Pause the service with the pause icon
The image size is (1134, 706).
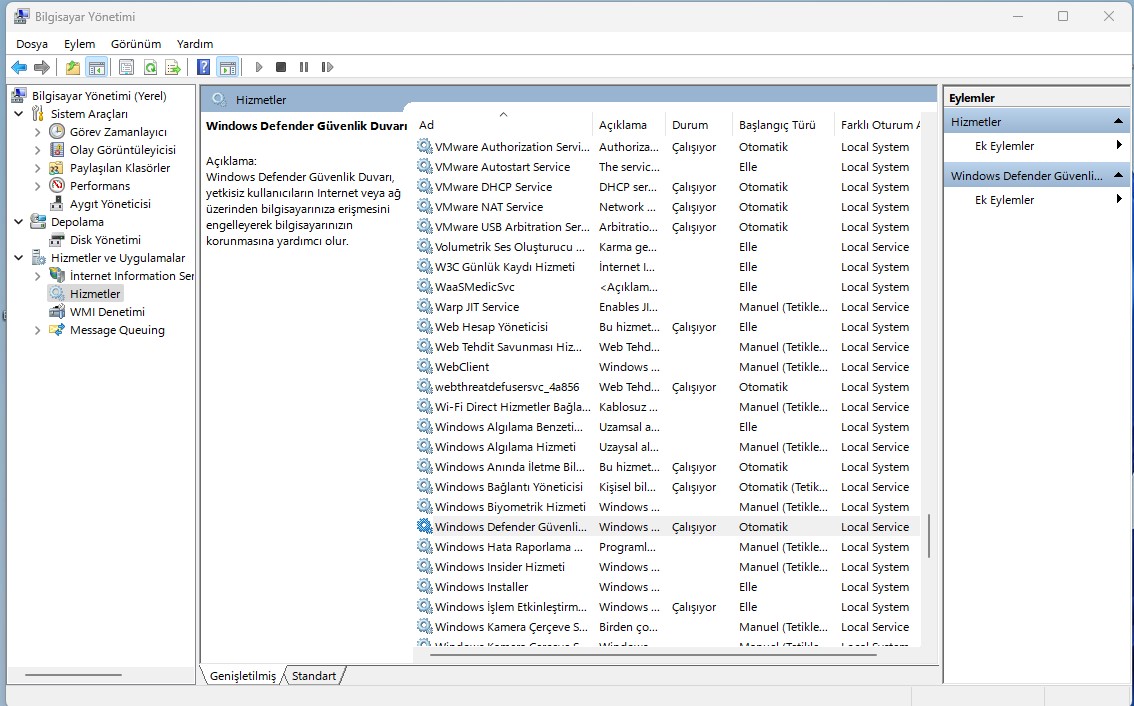304,67
